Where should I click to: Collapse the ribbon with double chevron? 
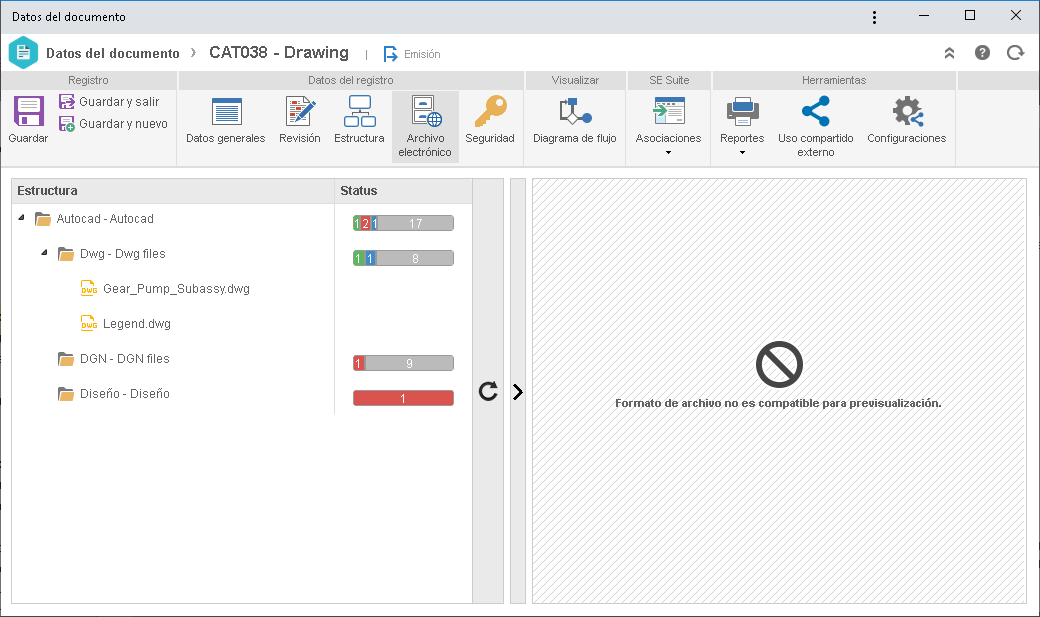949,53
